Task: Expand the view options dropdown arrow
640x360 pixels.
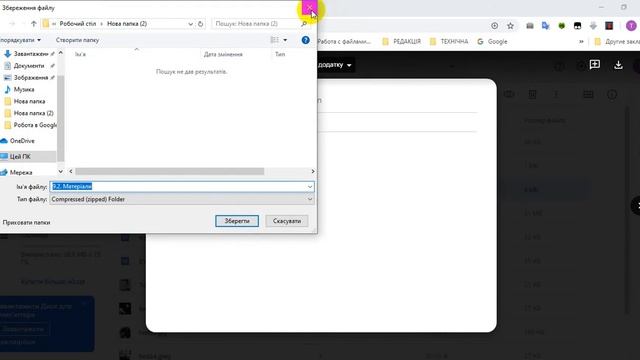Action: 285,40
